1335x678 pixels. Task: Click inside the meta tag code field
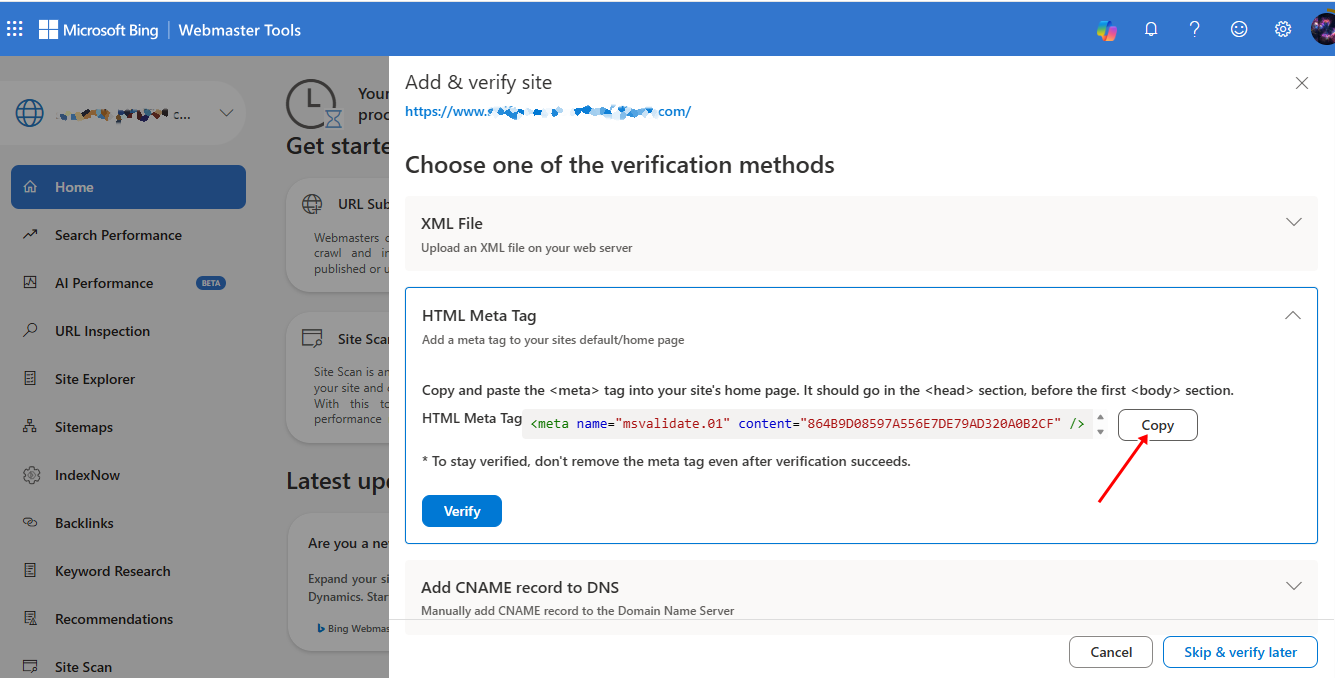click(x=808, y=424)
